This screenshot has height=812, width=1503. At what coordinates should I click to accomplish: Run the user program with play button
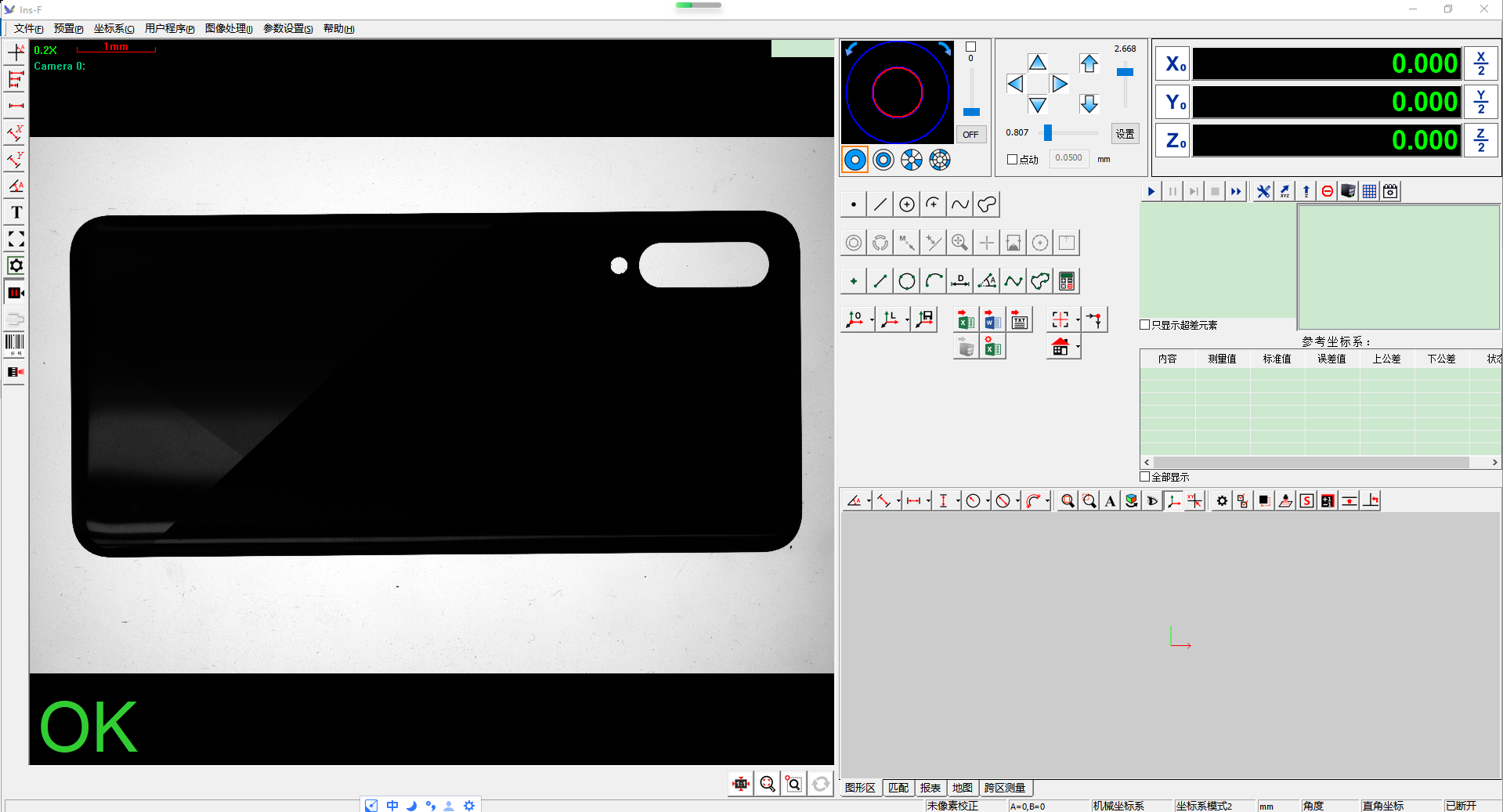click(1151, 191)
